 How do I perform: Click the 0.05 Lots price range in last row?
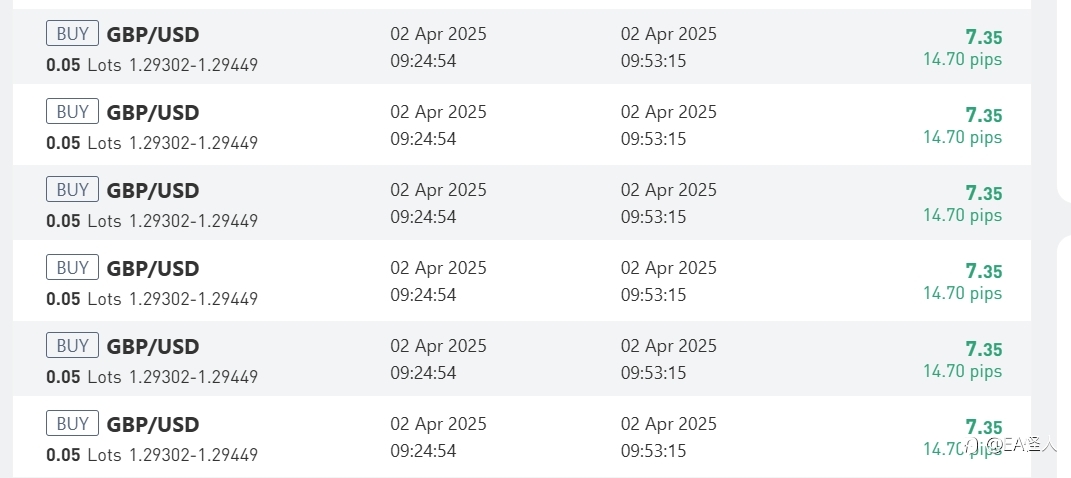(152, 455)
